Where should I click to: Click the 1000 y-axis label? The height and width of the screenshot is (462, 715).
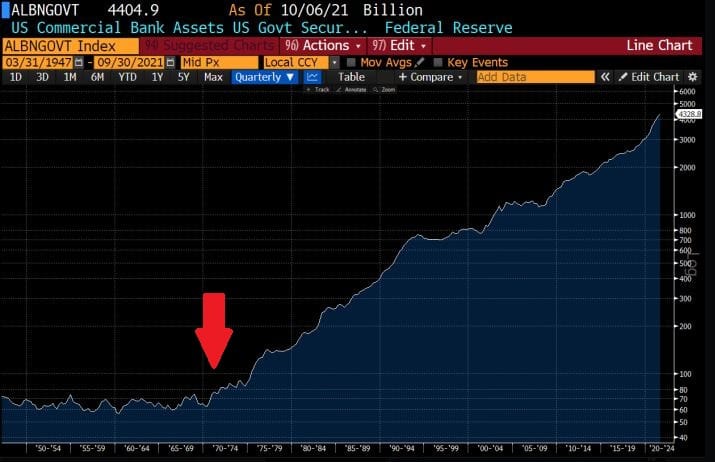coord(688,215)
